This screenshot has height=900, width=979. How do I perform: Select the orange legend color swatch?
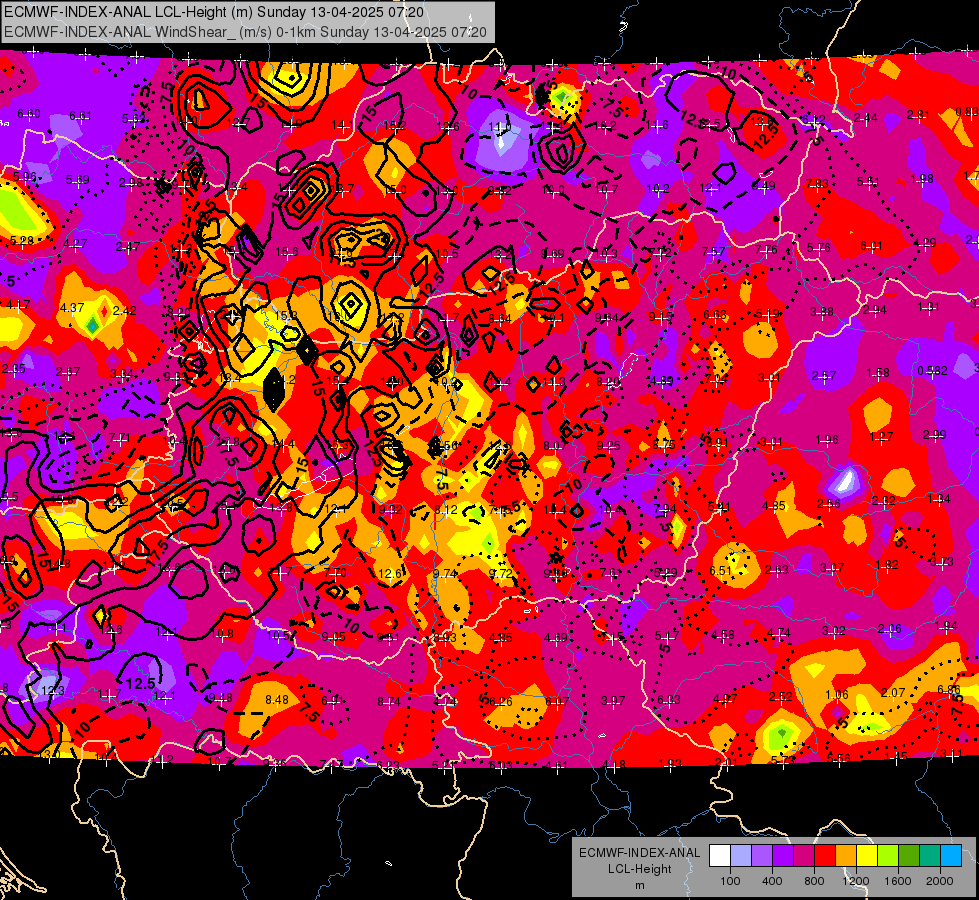click(x=846, y=856)
